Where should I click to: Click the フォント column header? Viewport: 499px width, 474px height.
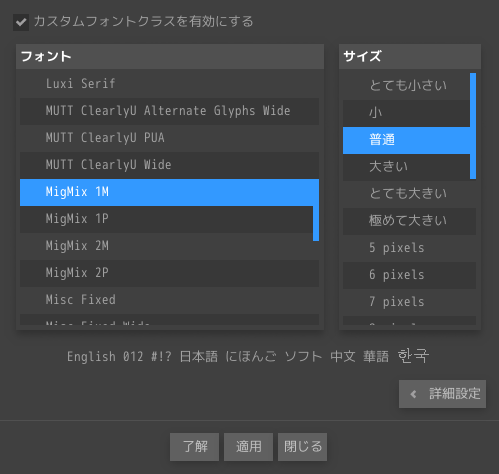[170, 56]
